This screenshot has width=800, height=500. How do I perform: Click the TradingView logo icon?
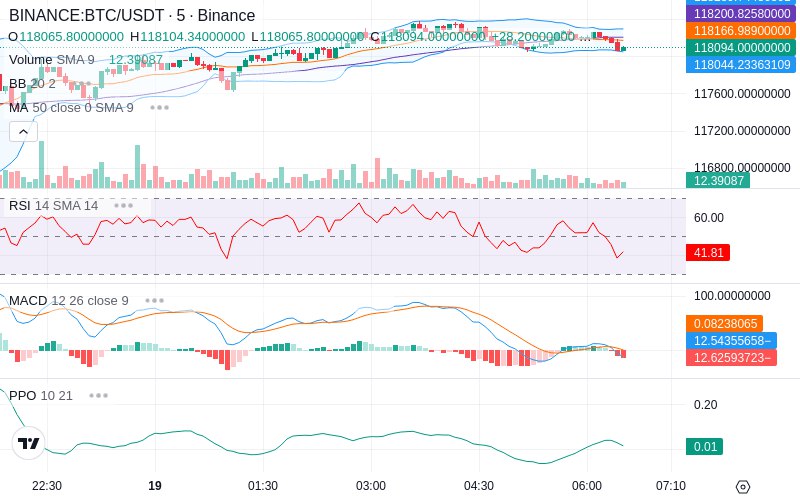coord(28,443)
